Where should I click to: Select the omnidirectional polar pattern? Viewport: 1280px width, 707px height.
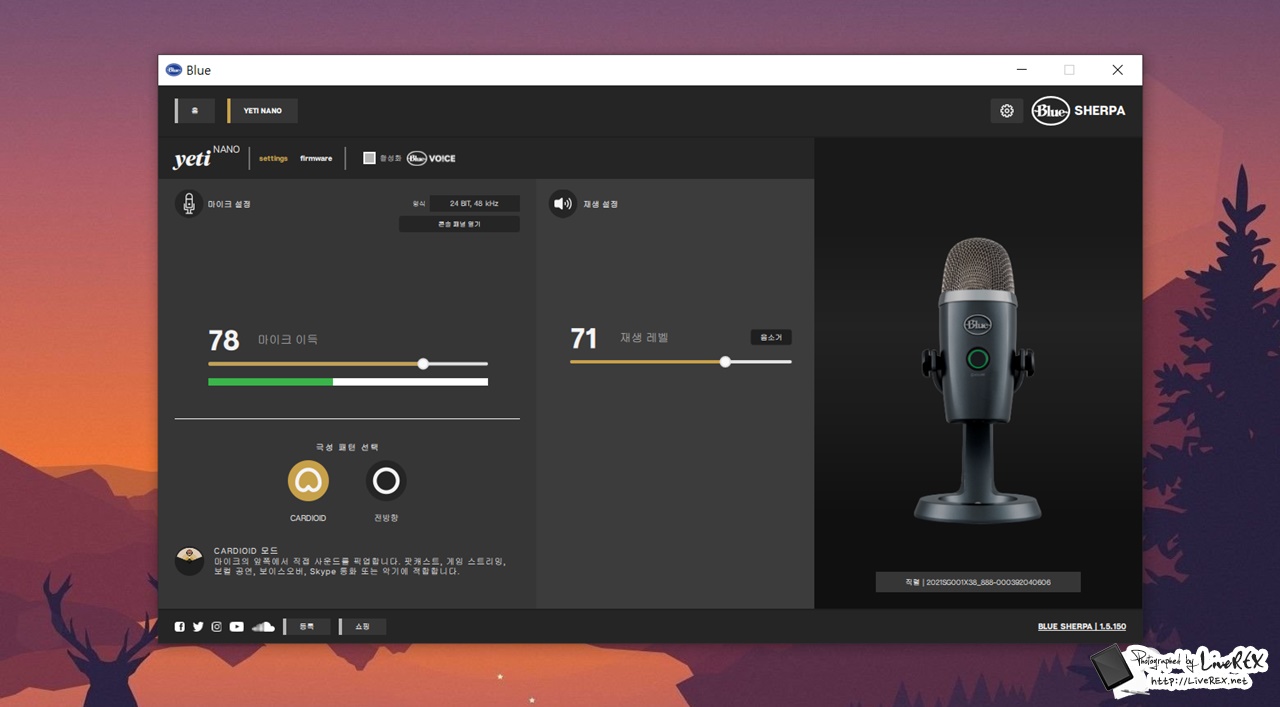point(386,481)
